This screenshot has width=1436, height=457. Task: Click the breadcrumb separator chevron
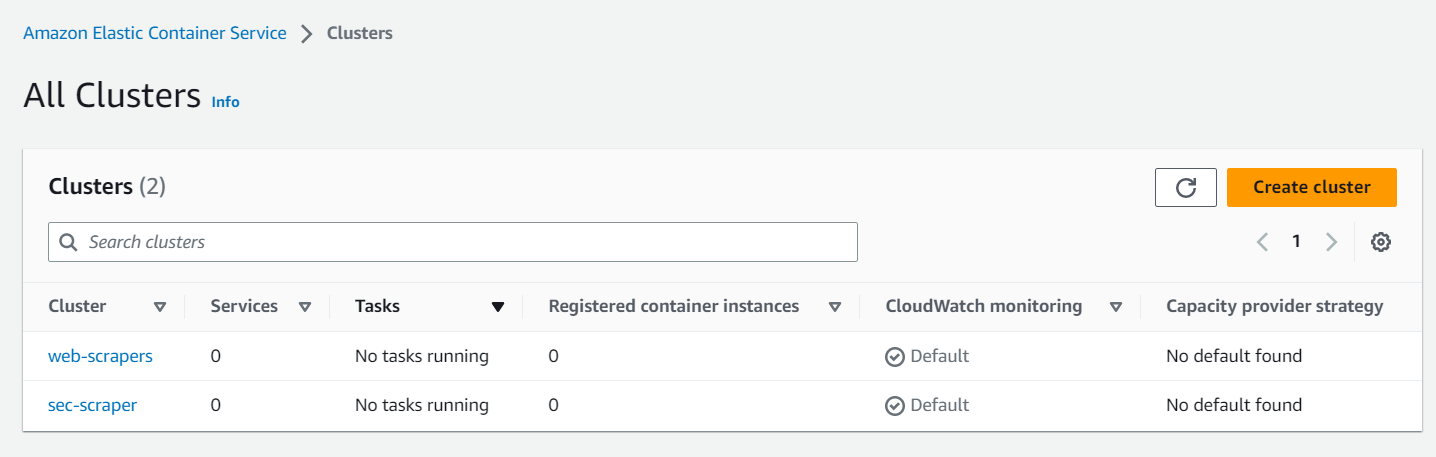[x=307, y=34]
